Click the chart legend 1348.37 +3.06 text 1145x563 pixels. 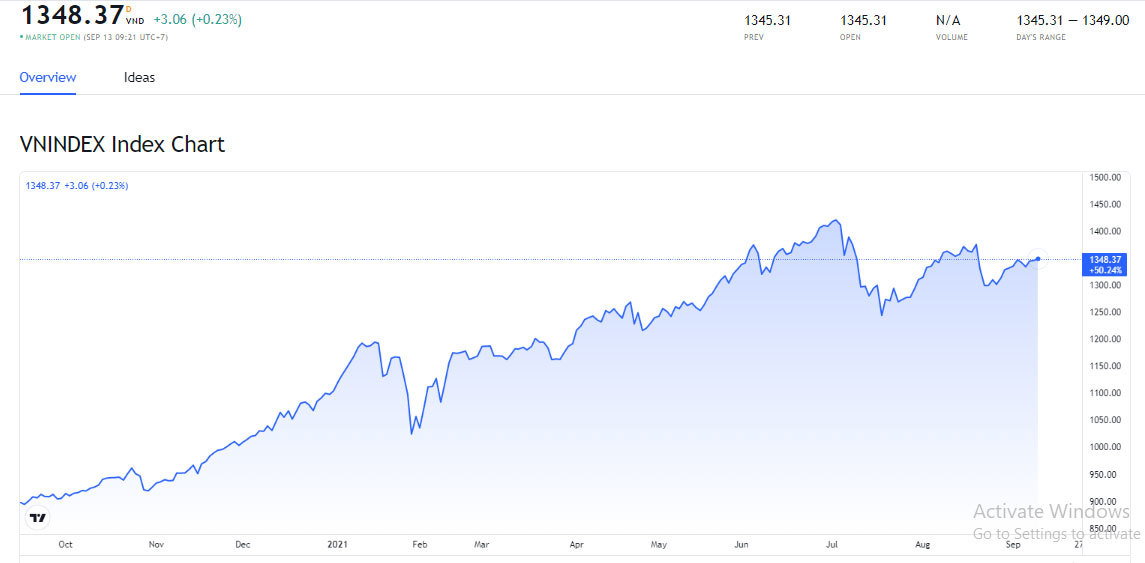[77, 186]
